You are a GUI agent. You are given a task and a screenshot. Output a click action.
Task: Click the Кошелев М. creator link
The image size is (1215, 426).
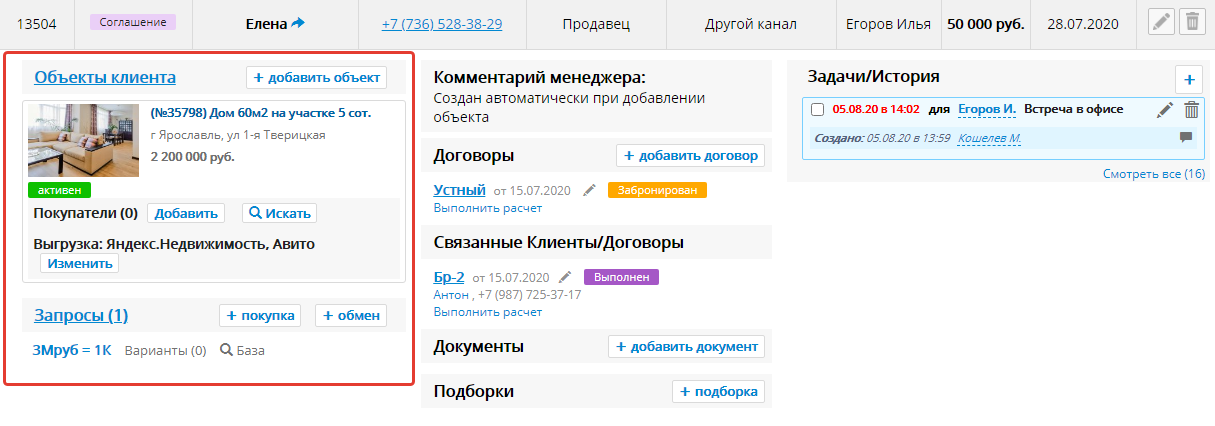click(989, 138)
